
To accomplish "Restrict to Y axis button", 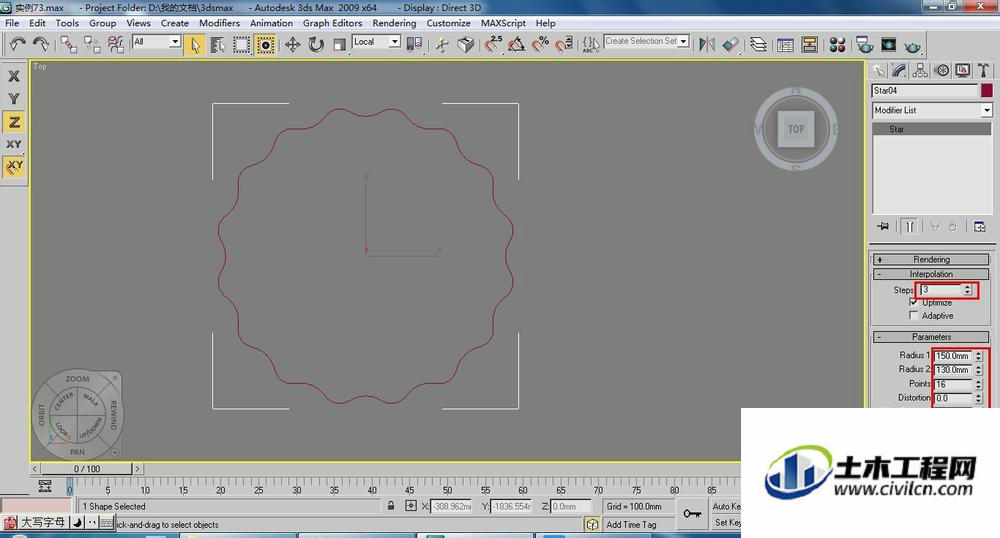I will coord(14,99).
